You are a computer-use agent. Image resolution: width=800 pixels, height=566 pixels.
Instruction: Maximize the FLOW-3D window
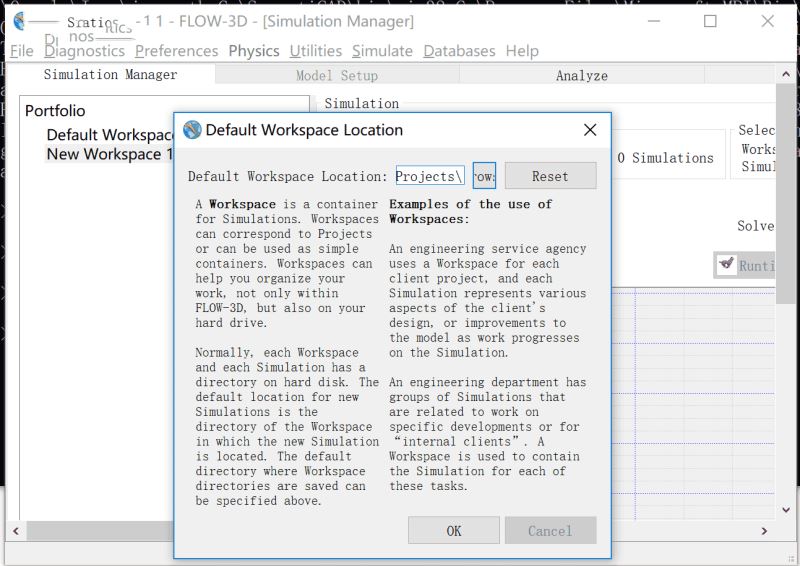click(710, 21)
